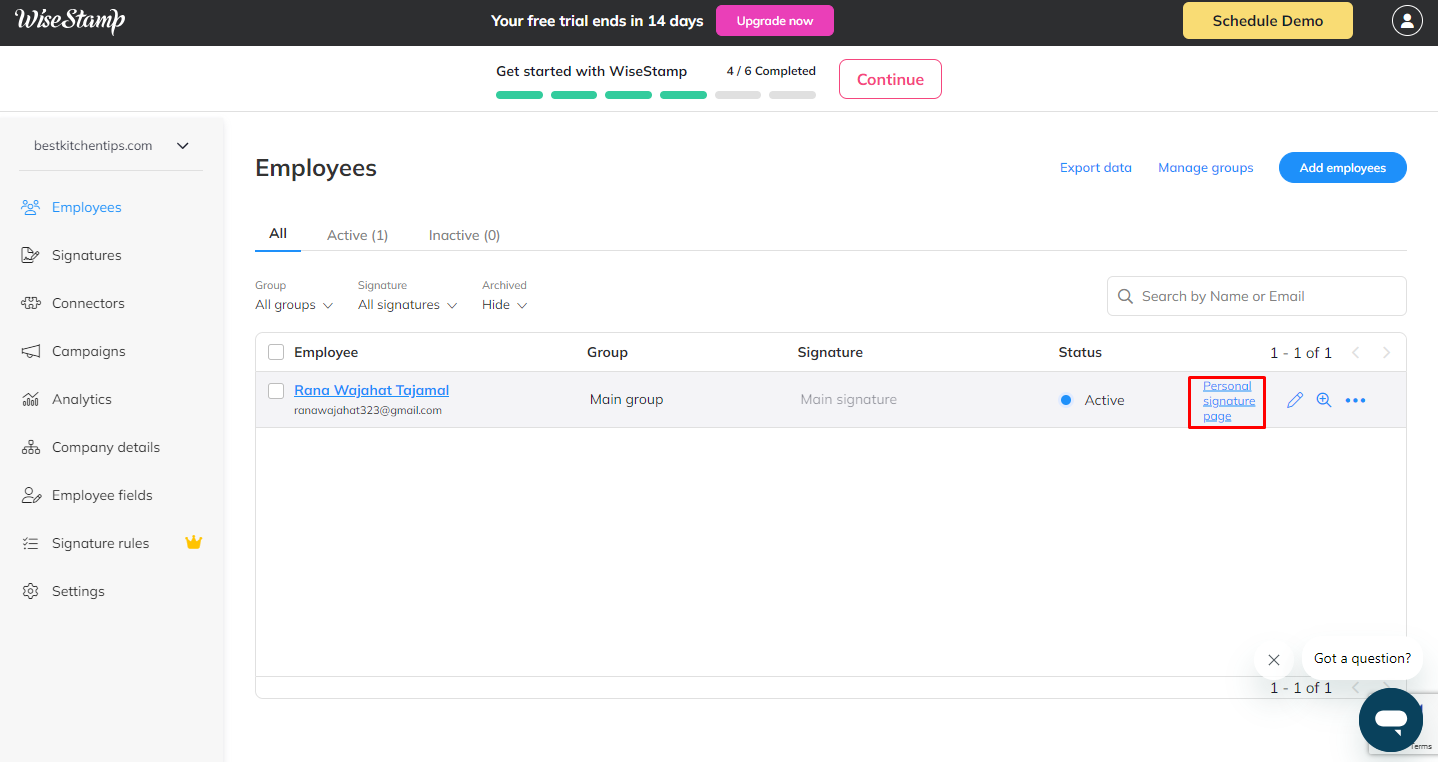This screenshot has height=762, width=1438.
Task: Go to previous page arrow in header
Action: point(1356,353)
